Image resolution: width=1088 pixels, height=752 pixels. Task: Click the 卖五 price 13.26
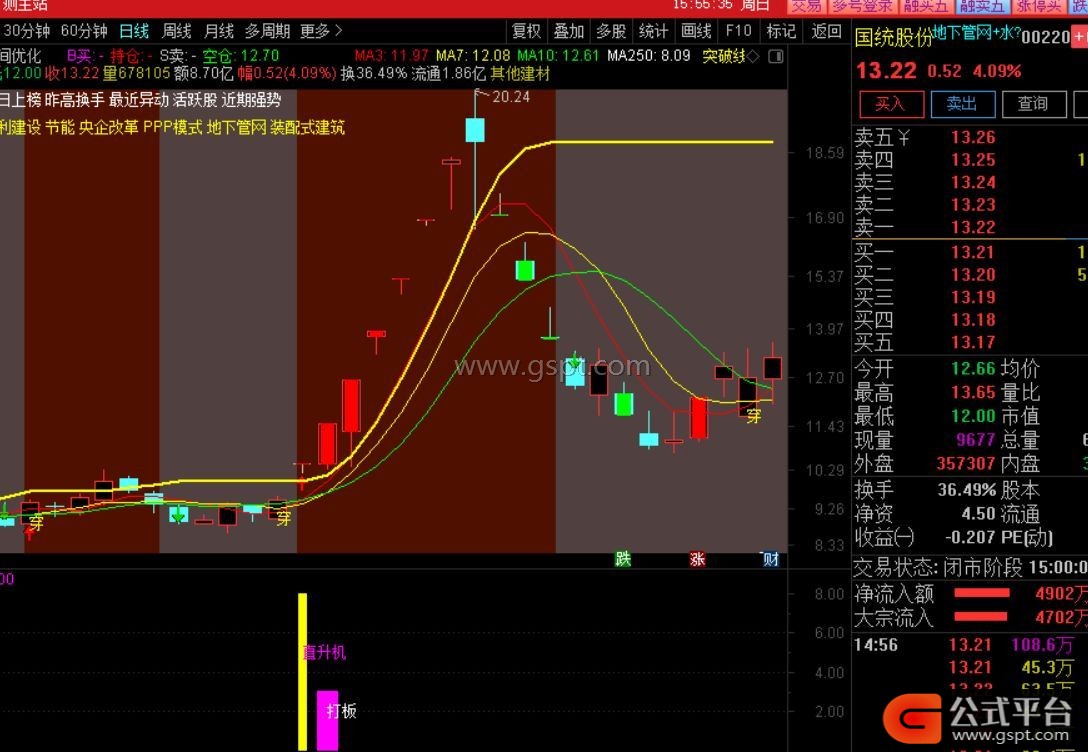click(x=973, y=137)
